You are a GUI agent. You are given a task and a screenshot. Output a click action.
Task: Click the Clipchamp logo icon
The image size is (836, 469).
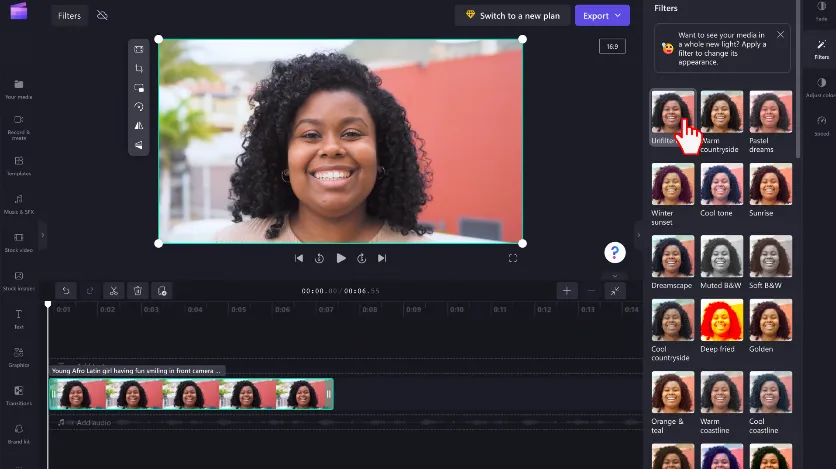[19, 11]
